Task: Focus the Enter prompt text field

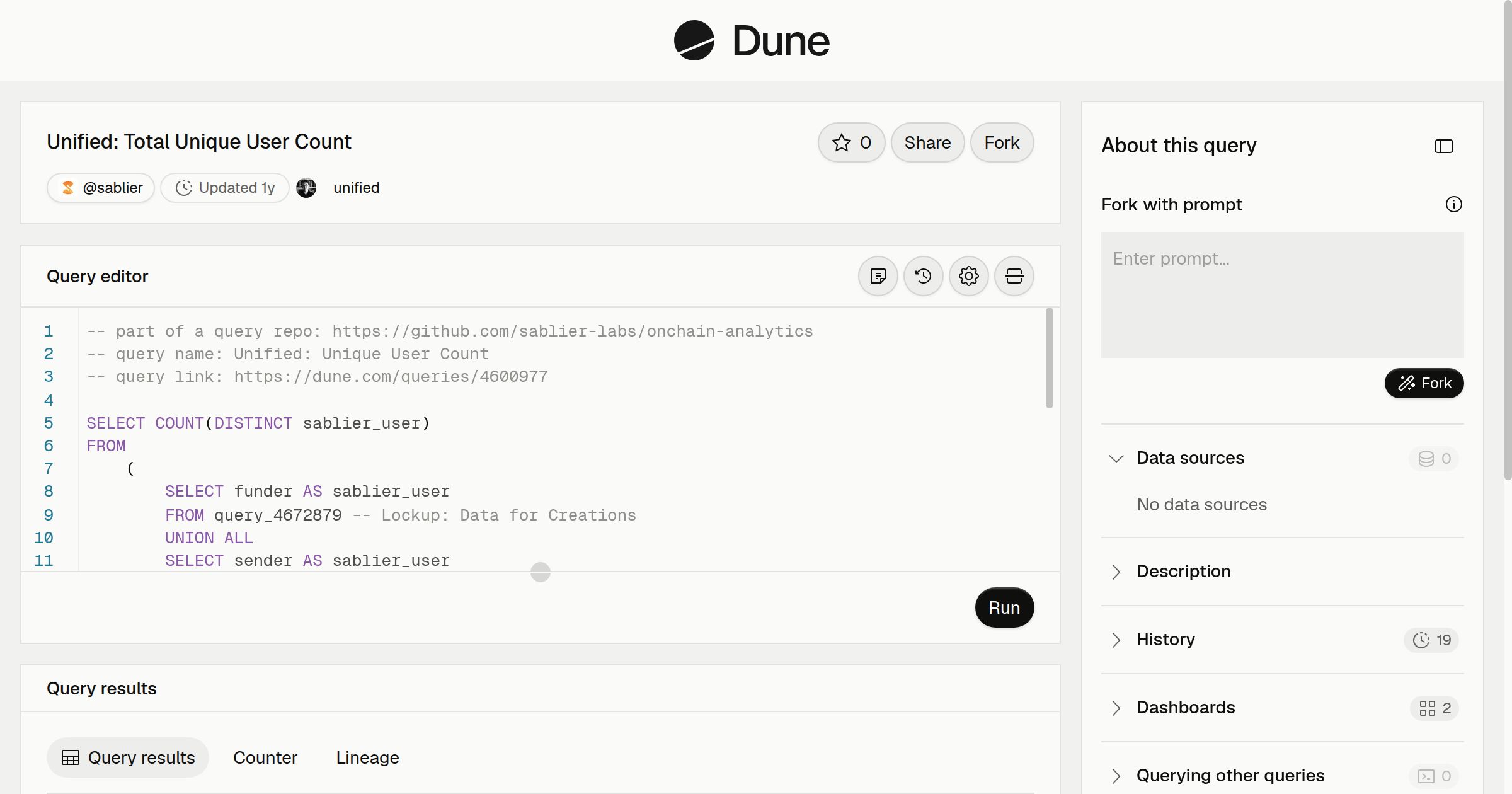Action: coord(1282,295)
